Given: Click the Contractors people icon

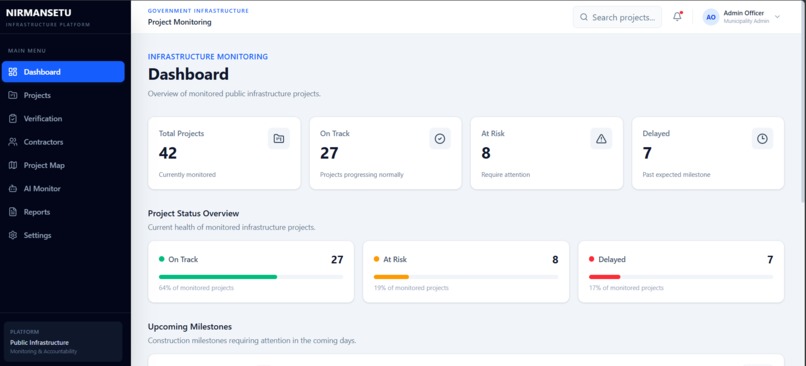Looking at the screenshot, I should coord(13,142).
